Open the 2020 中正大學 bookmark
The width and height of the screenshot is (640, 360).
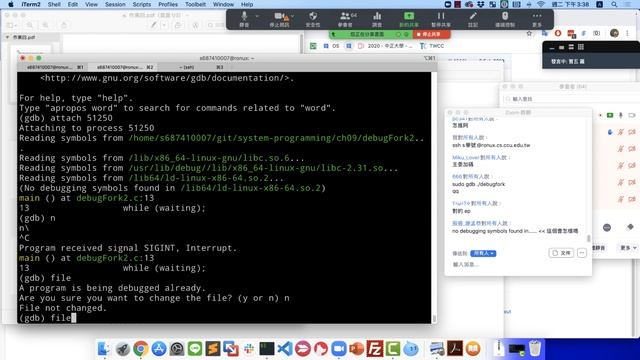pos(386,46)
